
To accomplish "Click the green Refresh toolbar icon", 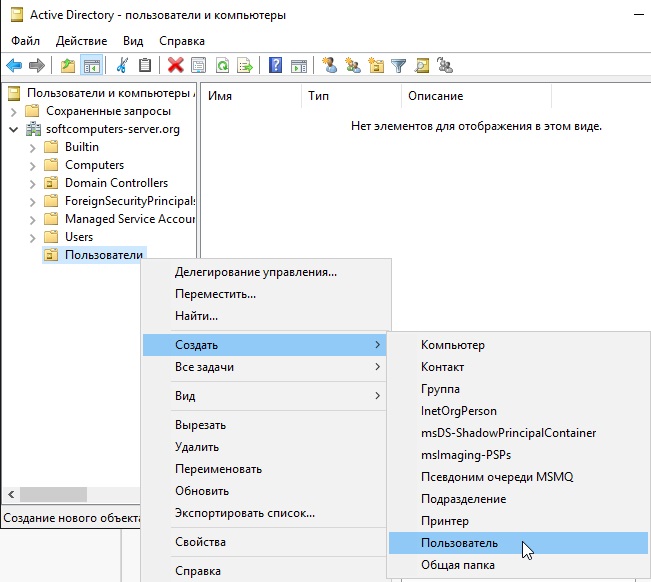I will click(x=222, y=65).
